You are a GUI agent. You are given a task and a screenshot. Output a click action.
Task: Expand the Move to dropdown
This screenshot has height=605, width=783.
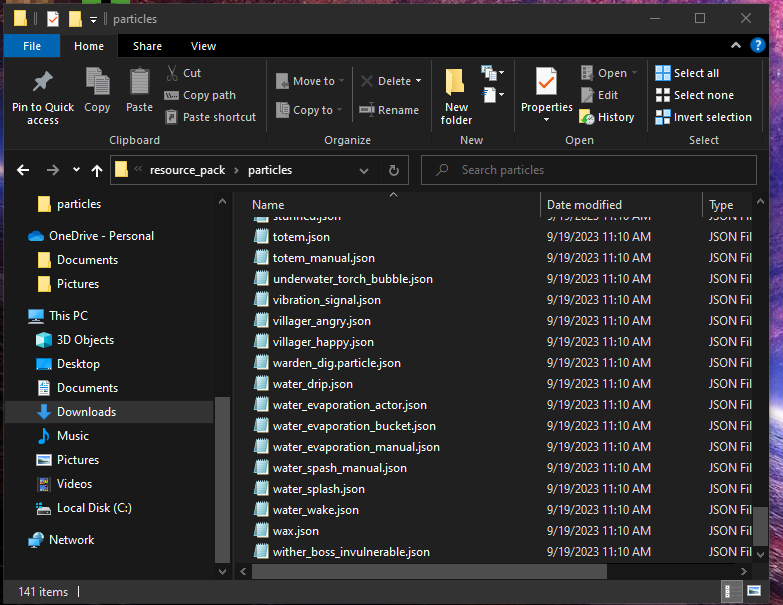(343, 81)
